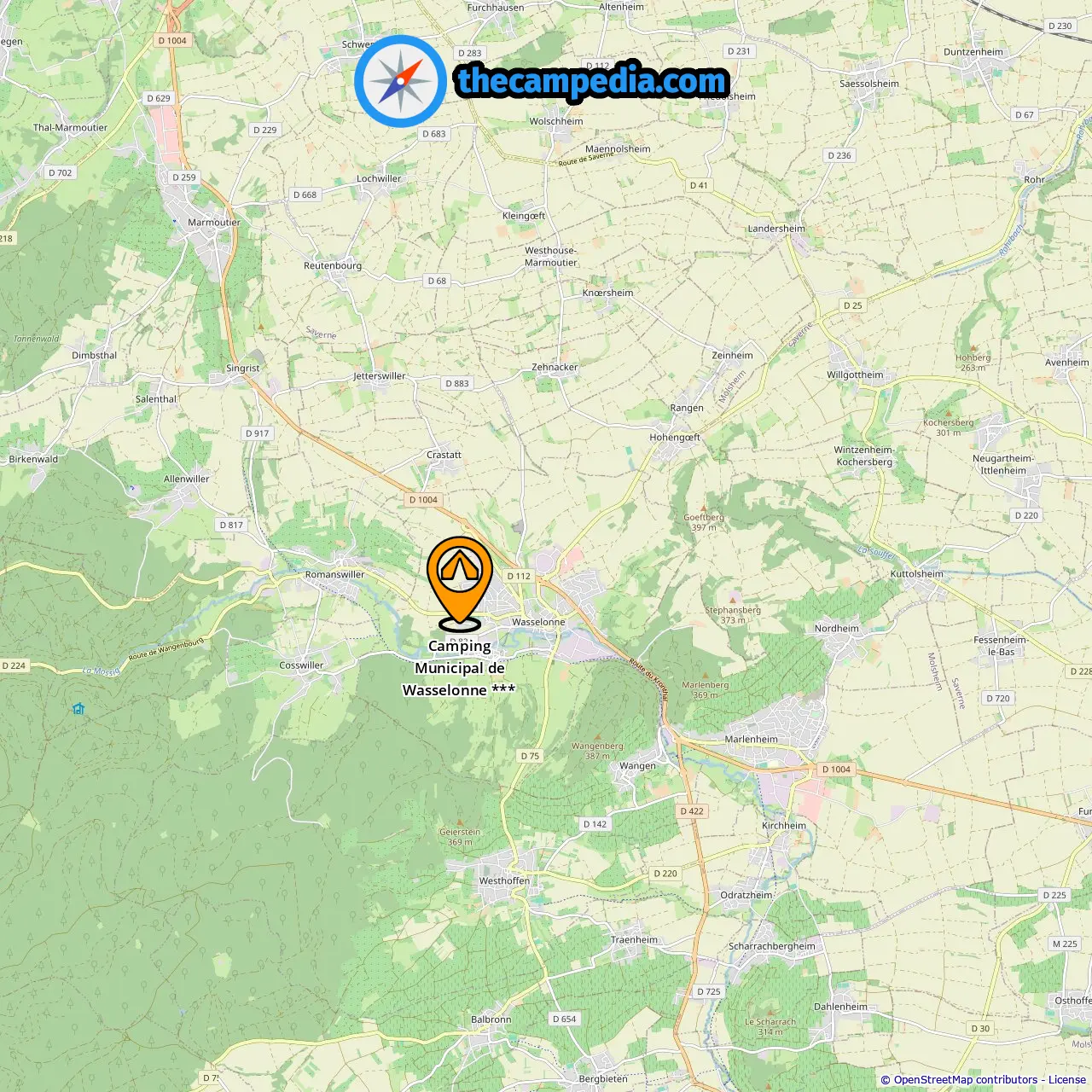Select the Marmoutier town label
The height and width of the screenshot is (1092, 1092).
coord(214,223)
